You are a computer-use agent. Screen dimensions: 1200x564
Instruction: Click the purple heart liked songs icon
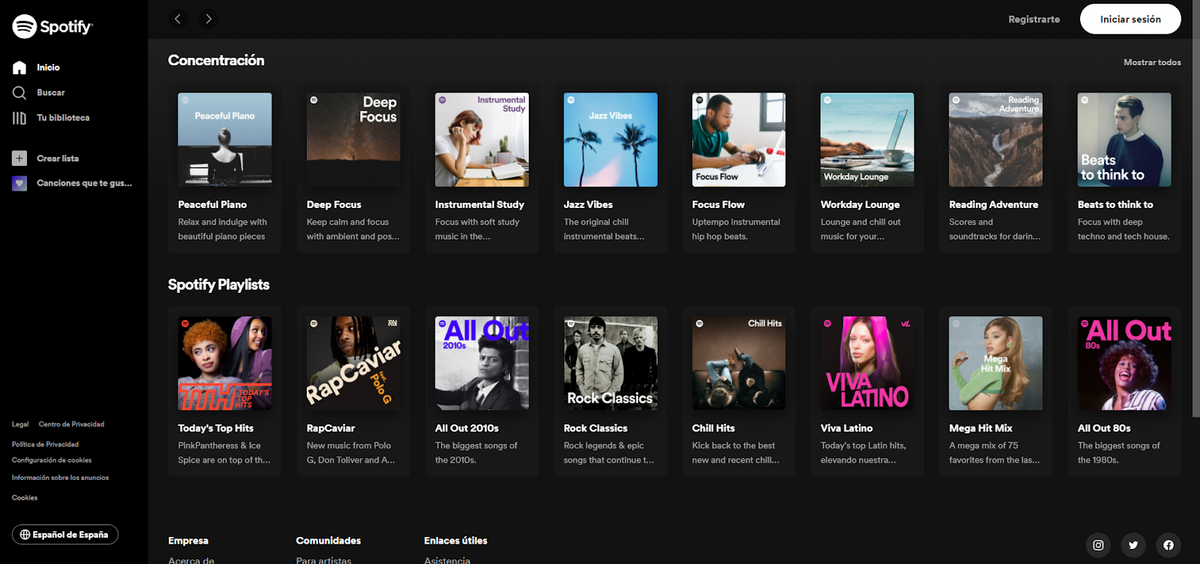point(19,183)
